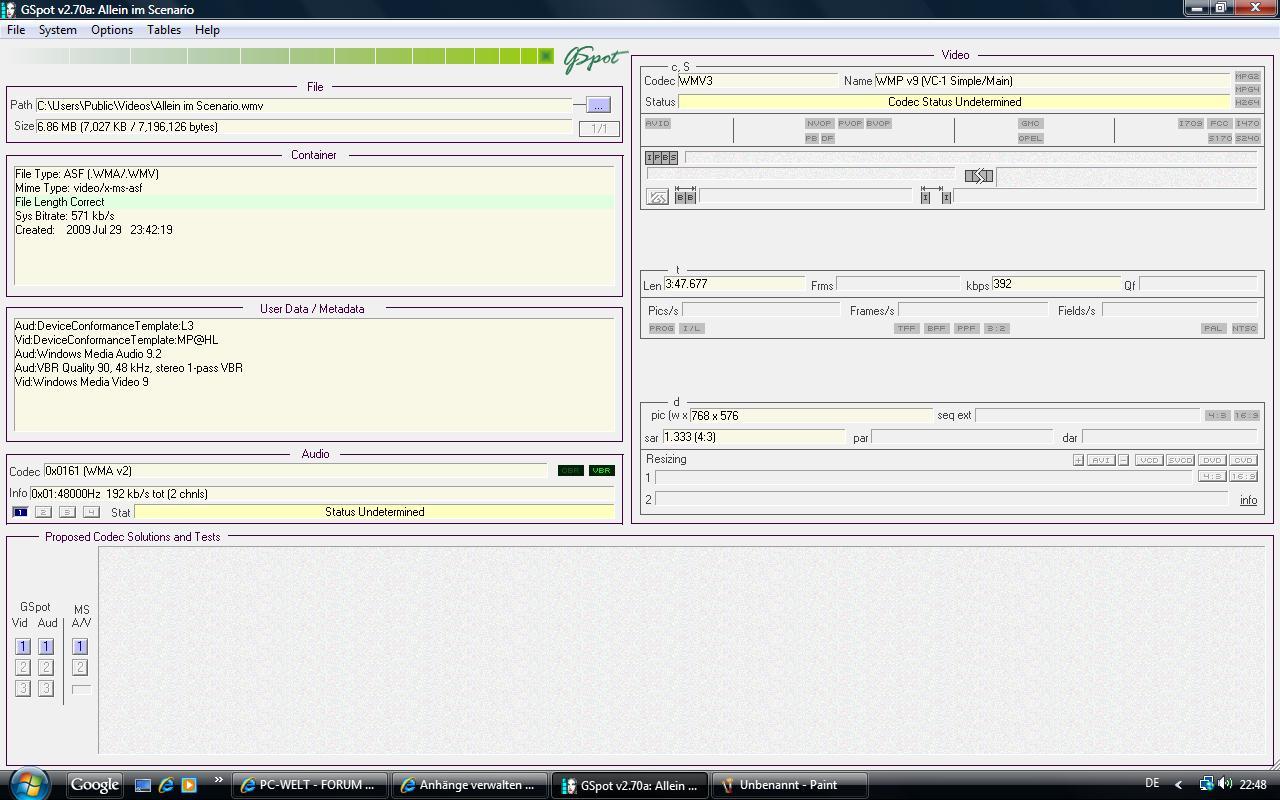Open the Help menu
1280x800 pixels.
pos(207,30)
